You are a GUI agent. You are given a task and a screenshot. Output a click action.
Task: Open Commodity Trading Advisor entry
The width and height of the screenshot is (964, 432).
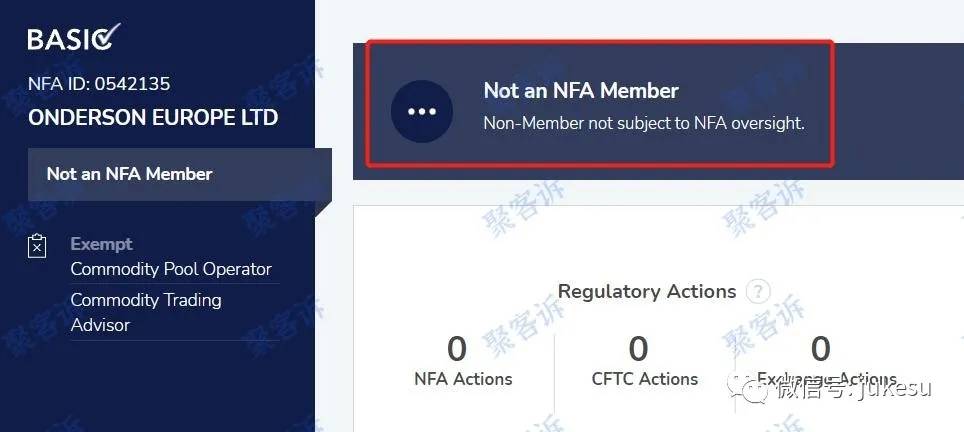pyautogui.click(x=146, y=312)
